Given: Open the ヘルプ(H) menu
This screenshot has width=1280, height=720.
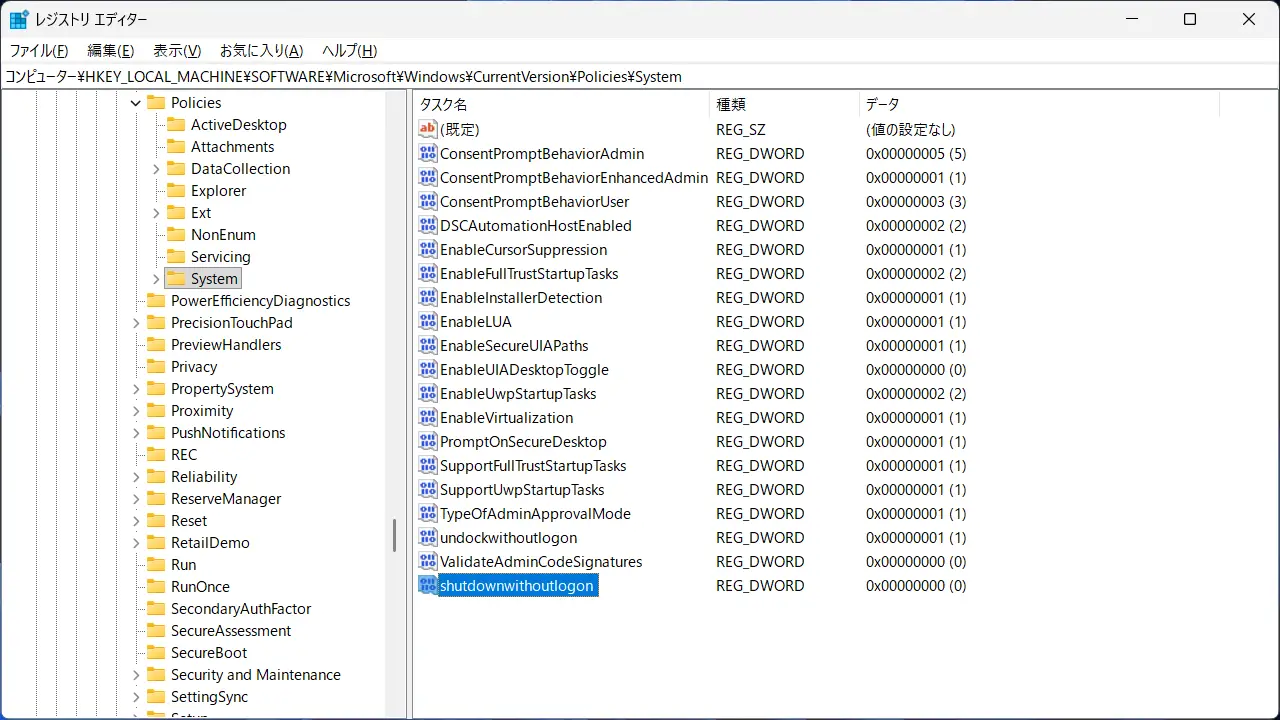Looking at the screenshot, I should [x=349, y=50].
